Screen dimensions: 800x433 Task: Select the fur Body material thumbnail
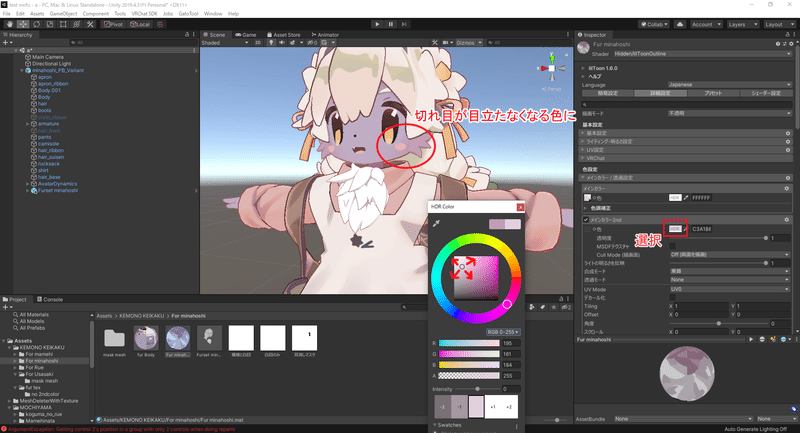[146, 338]
